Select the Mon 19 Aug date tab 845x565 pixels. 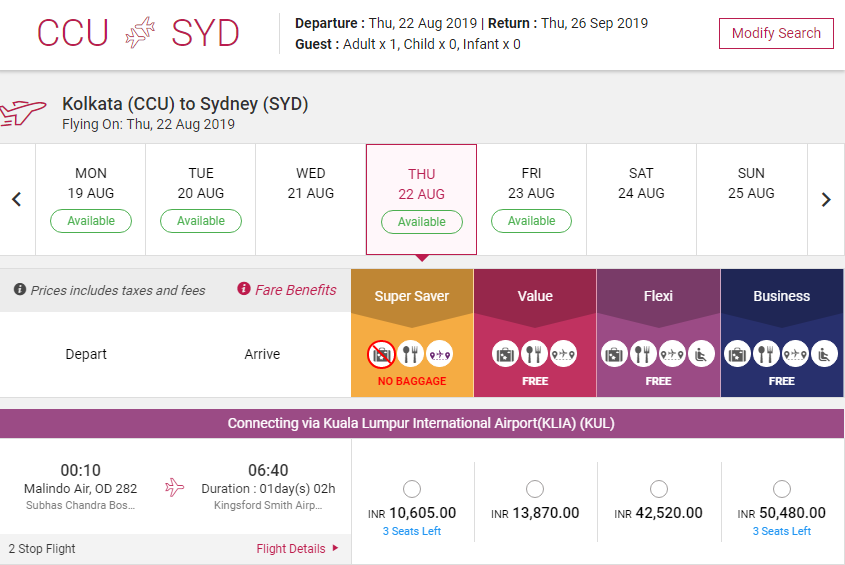click(x=91, y=199)
